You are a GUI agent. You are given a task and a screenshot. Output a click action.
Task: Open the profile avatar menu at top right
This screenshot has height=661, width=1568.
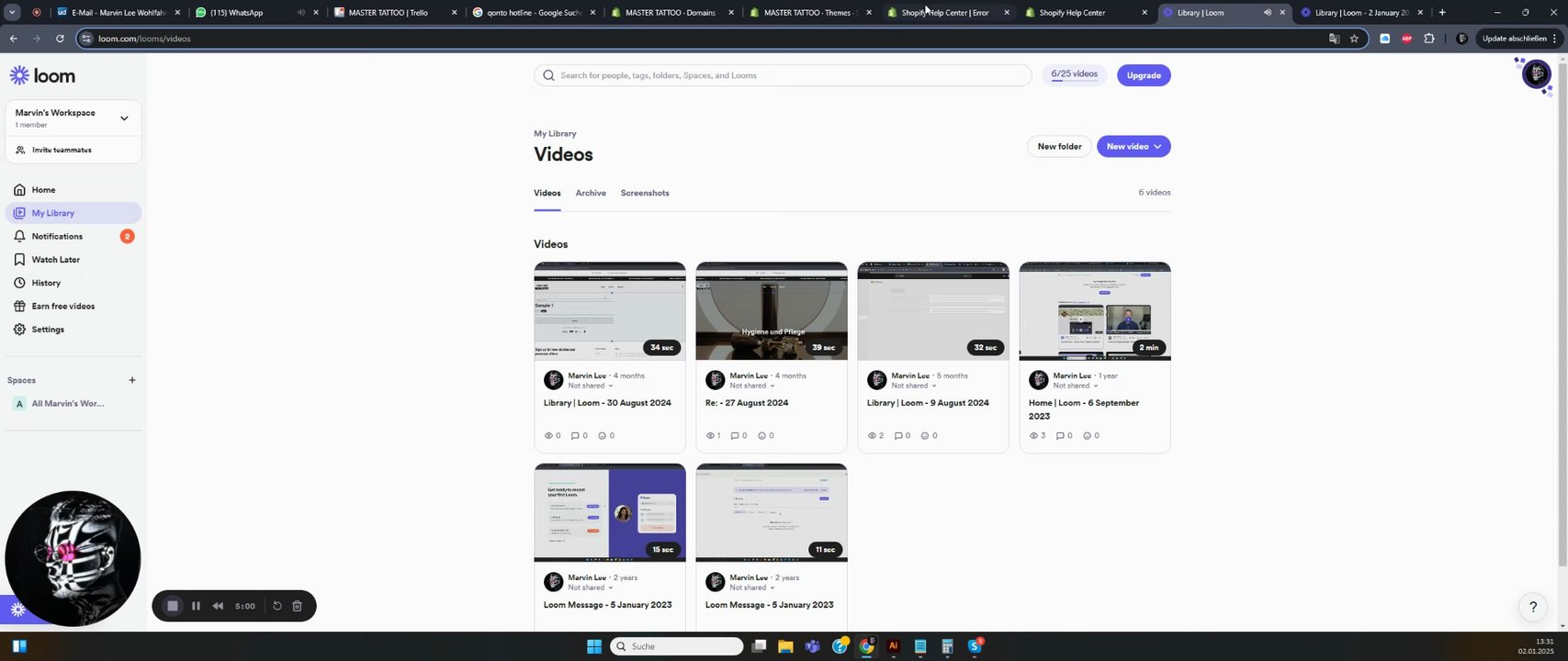point(1536,73)
